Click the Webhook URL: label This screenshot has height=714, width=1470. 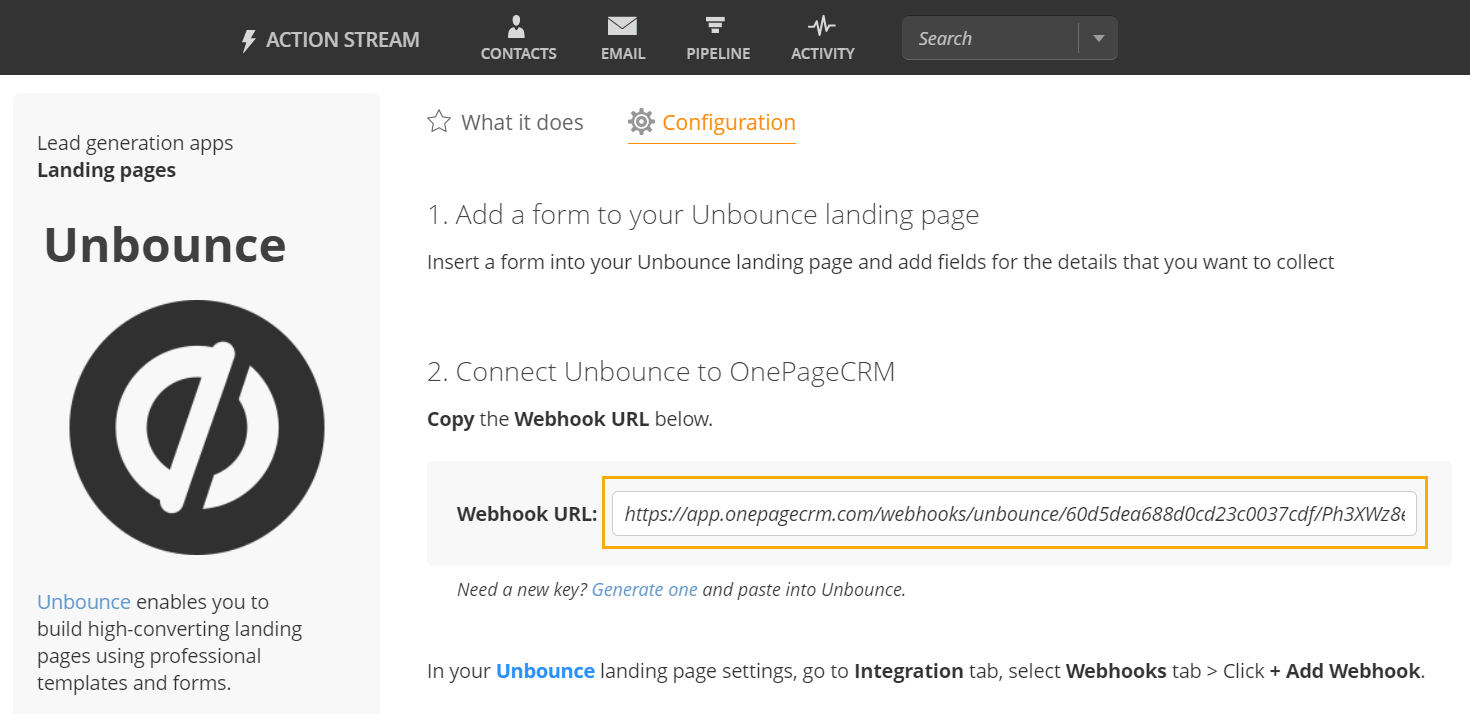coord(527,514)
